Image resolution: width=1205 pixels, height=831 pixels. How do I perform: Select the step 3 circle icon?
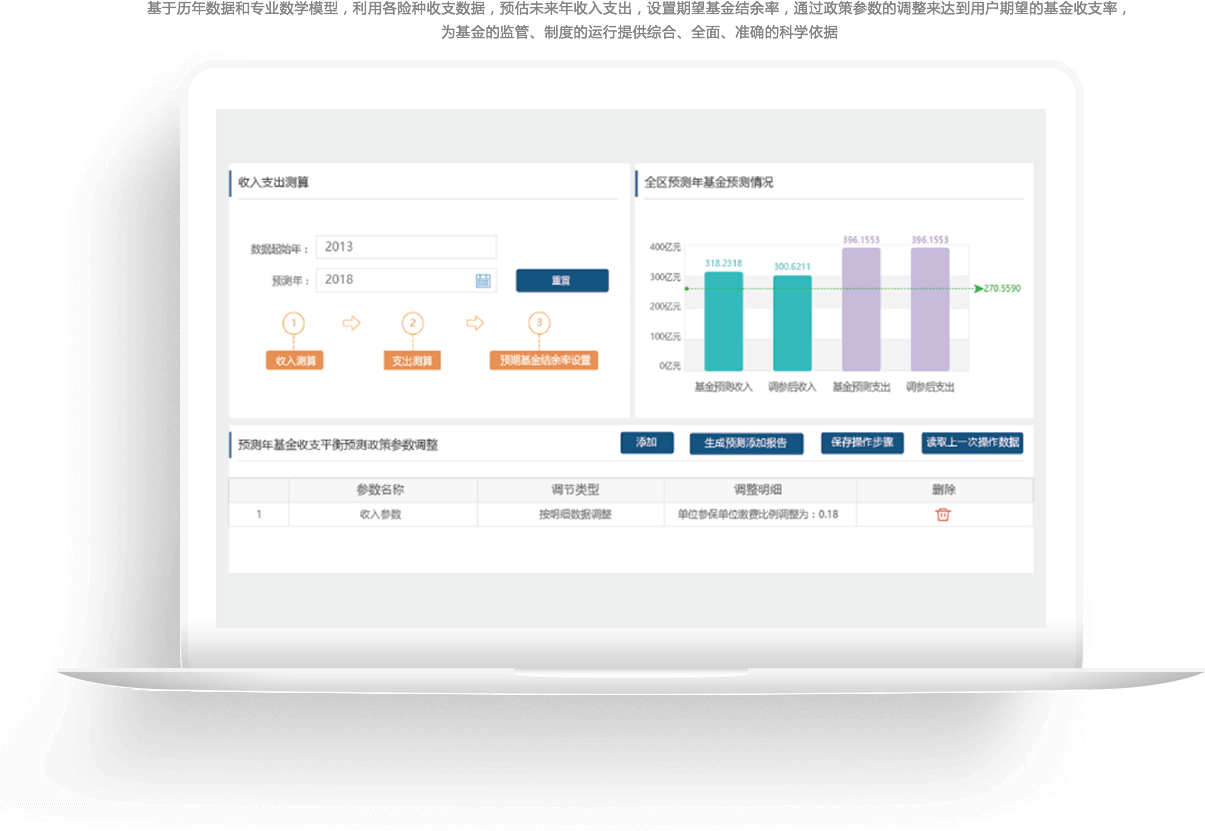click(539, 323)
